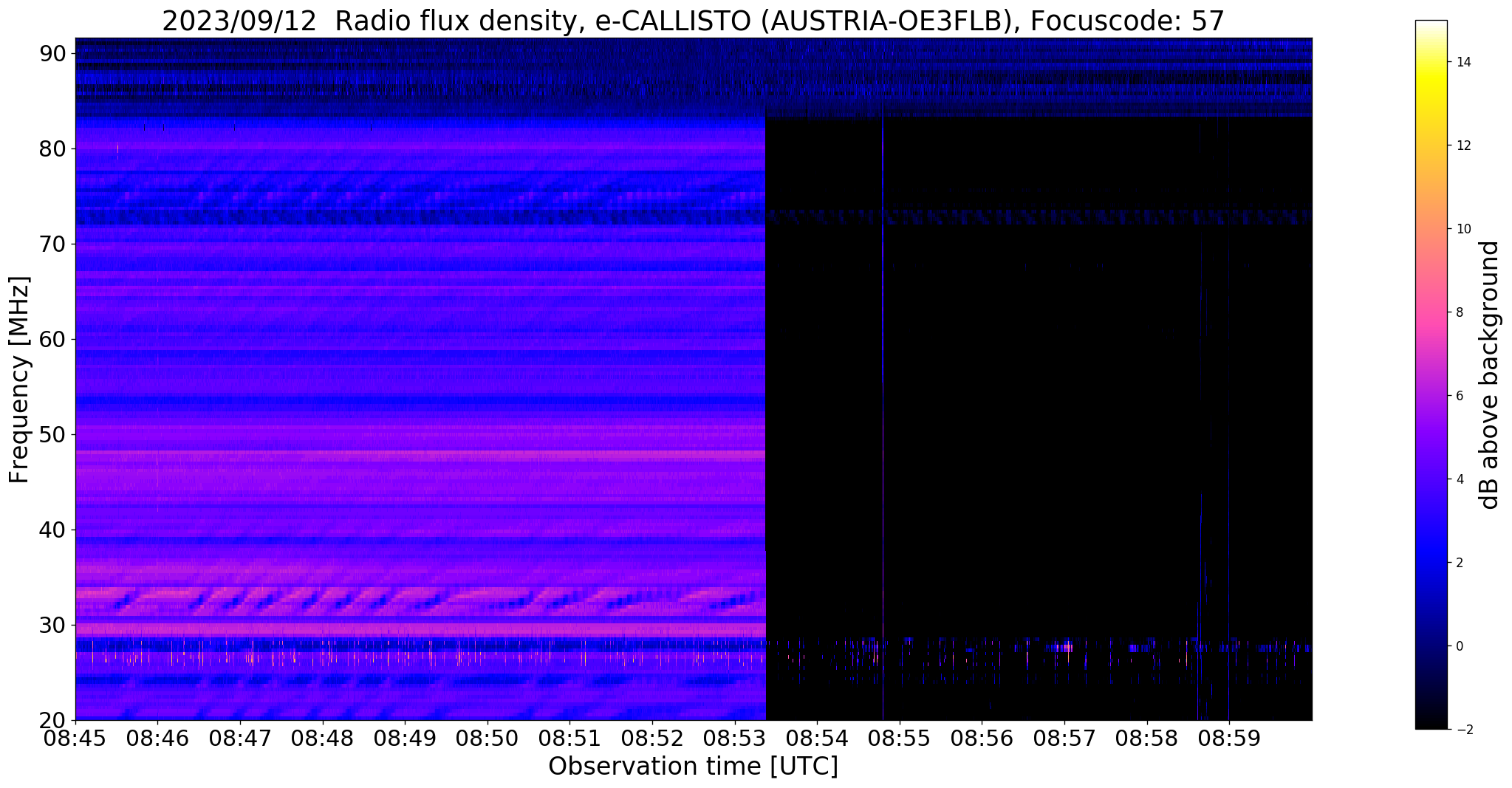Click the bright pink spot near 08:57 at 27 MHz
This screenshot has height=788, width=1512.
1064,648
